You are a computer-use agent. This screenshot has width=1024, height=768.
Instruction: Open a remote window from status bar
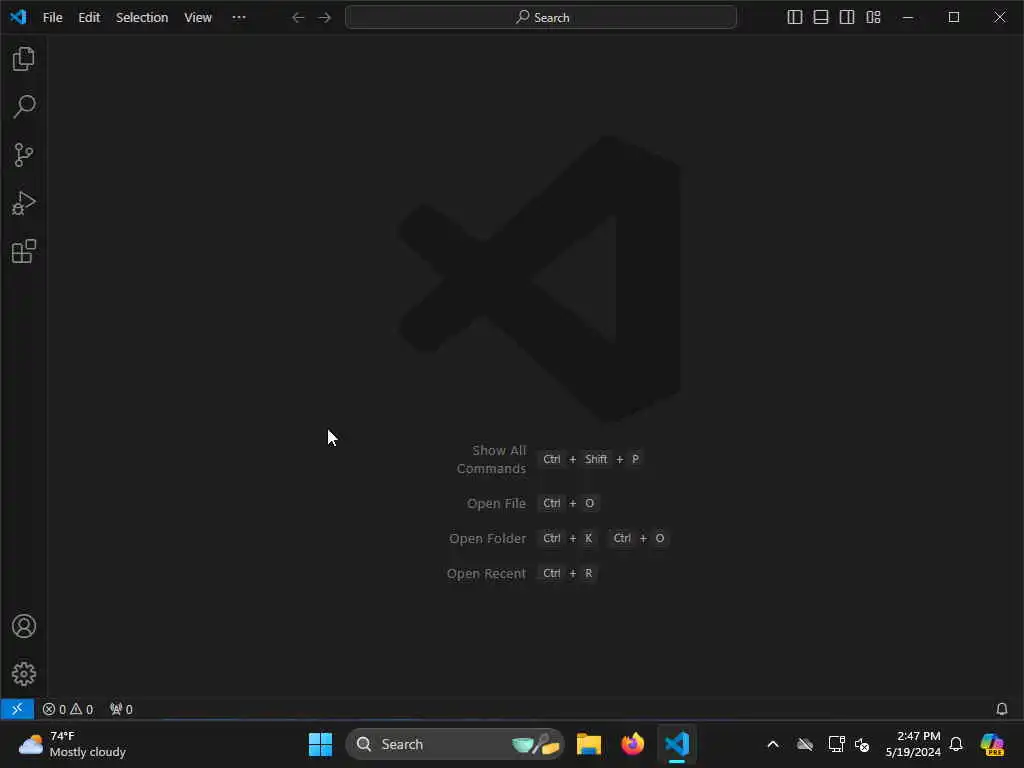point(17,709)
